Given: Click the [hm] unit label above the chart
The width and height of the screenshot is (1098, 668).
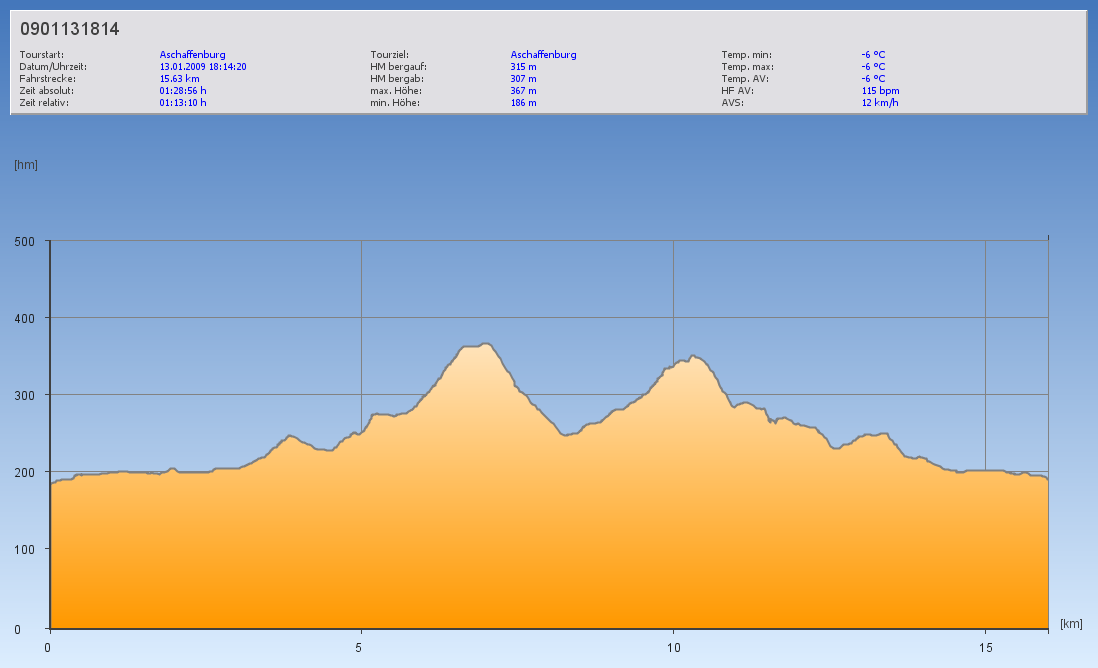Looking at the screenshot, I should point(26,165).
